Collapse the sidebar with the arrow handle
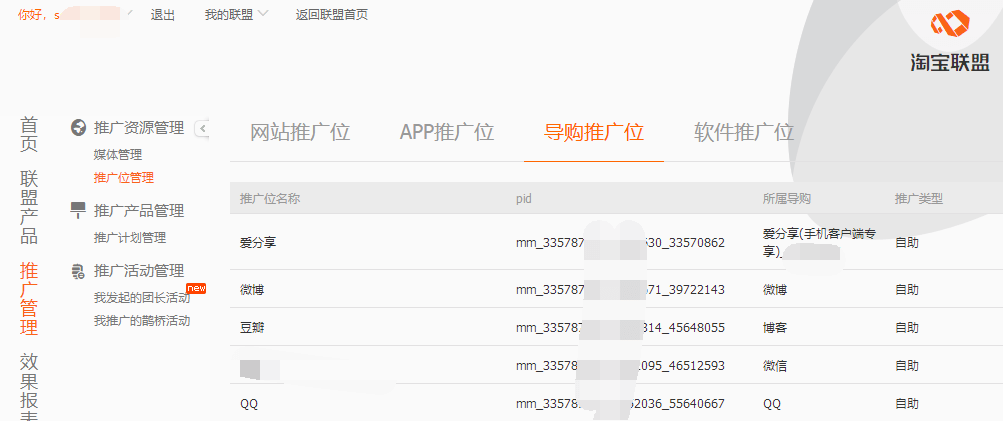This screenshot has width=1003, height=421. 202,128
